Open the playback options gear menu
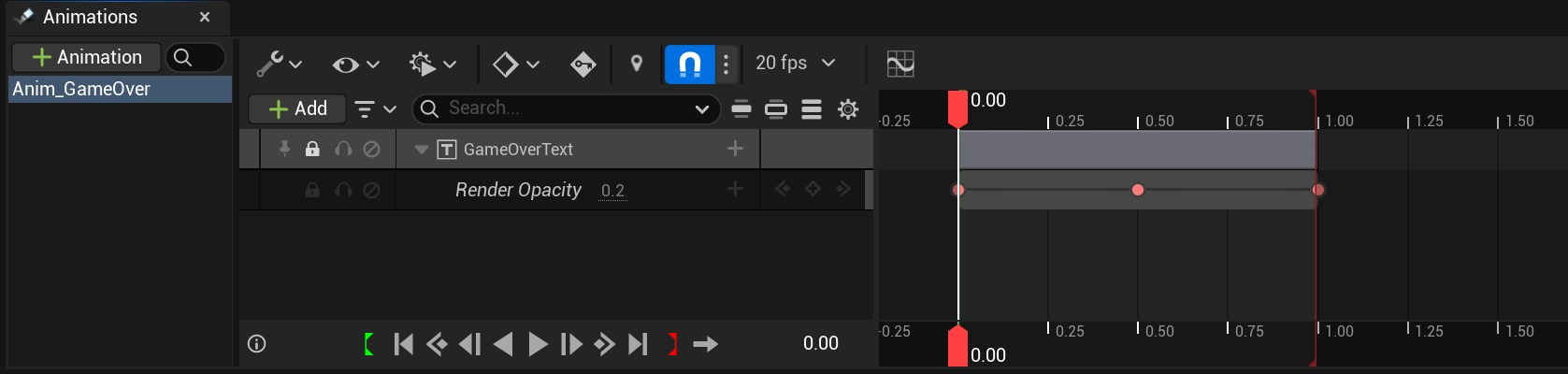The width and height of the screenshot is (1568, 374). coord(432,64)
